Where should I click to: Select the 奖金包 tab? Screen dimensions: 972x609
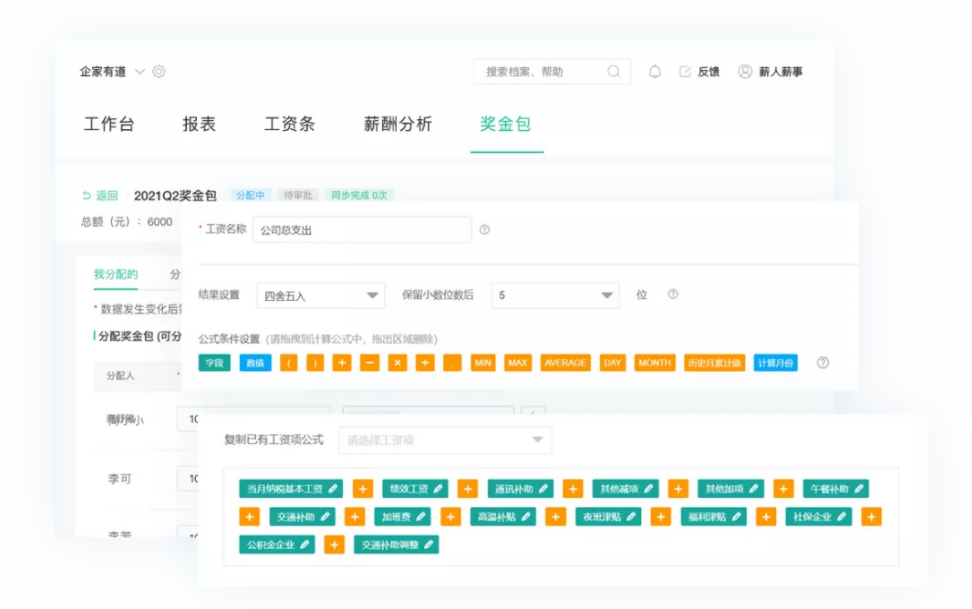click(505, 124)
